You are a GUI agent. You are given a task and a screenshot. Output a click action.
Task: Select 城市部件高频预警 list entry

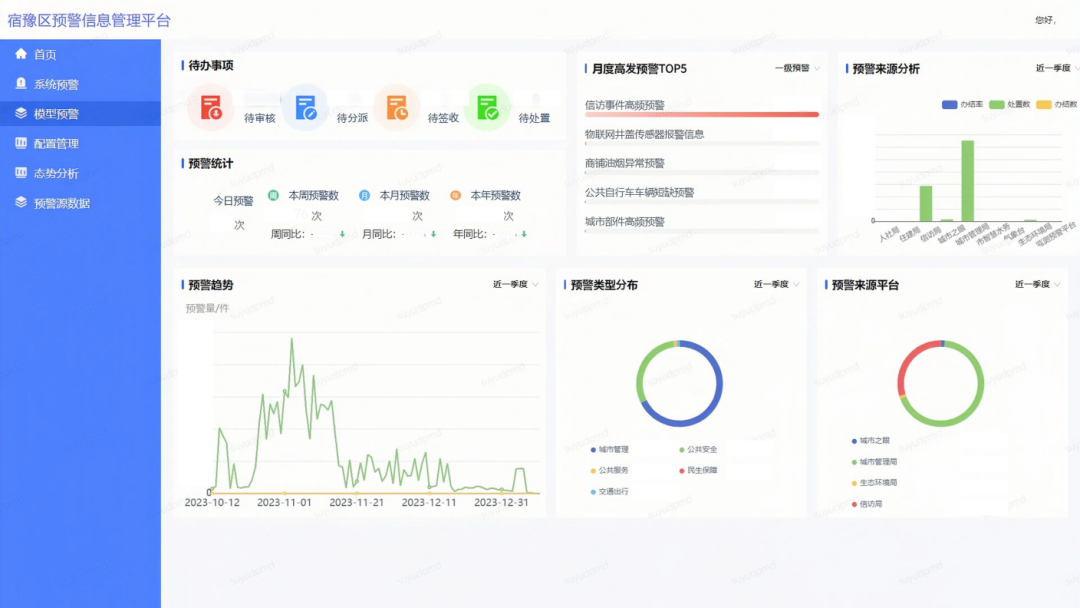[625, 221]
